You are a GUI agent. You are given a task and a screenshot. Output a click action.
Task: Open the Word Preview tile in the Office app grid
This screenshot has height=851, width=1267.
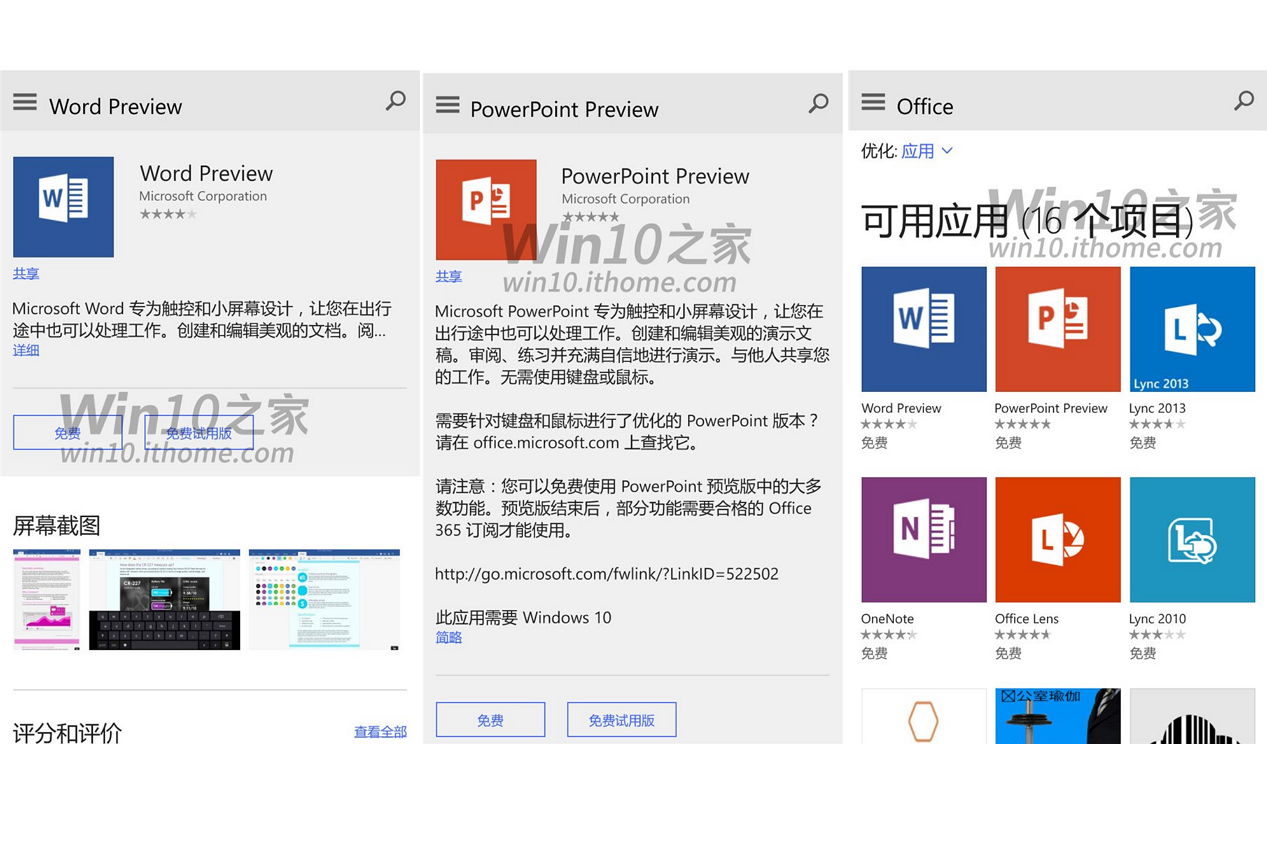pos(924,329)
